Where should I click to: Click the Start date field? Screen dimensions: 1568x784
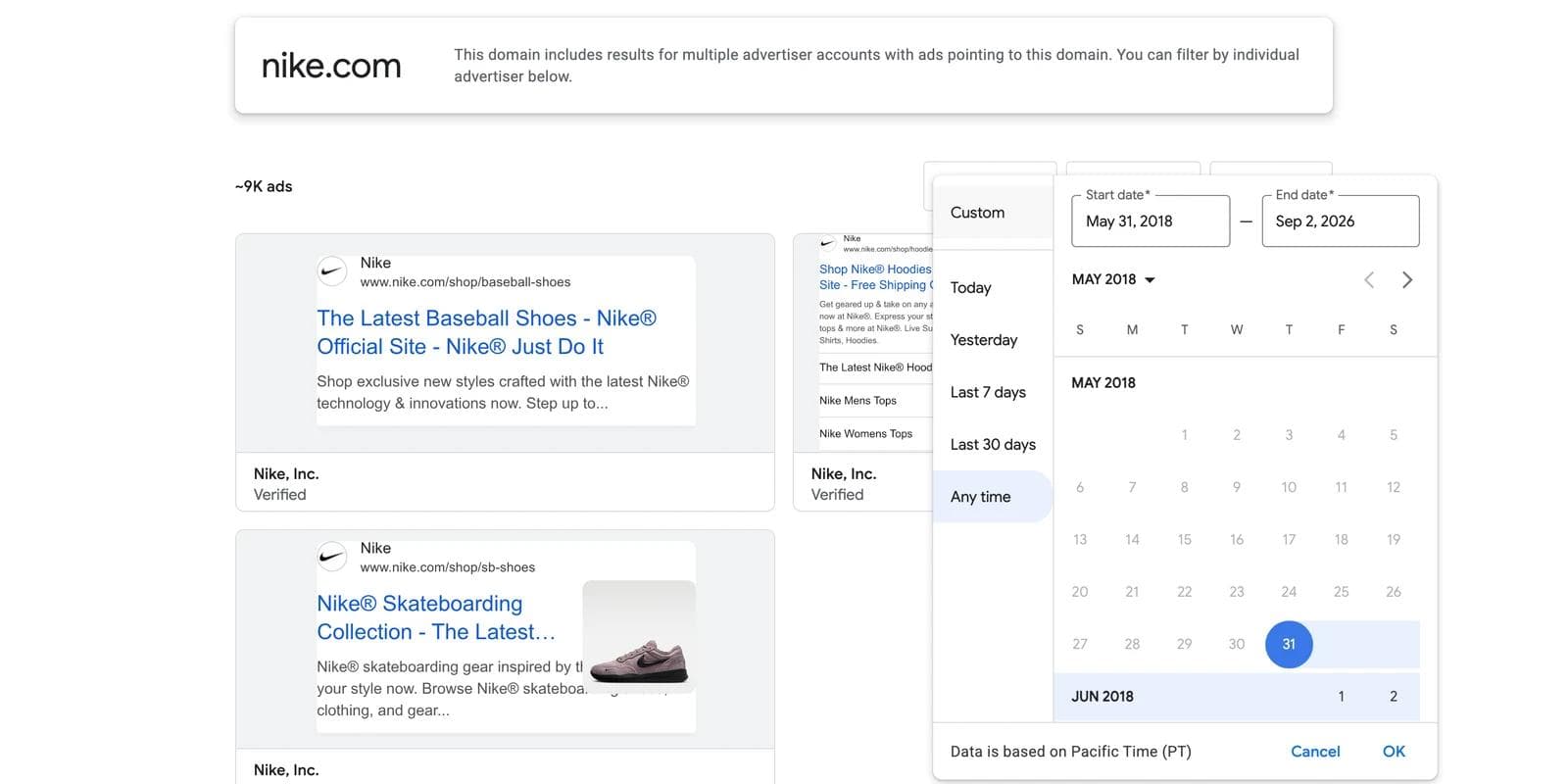1151,221
